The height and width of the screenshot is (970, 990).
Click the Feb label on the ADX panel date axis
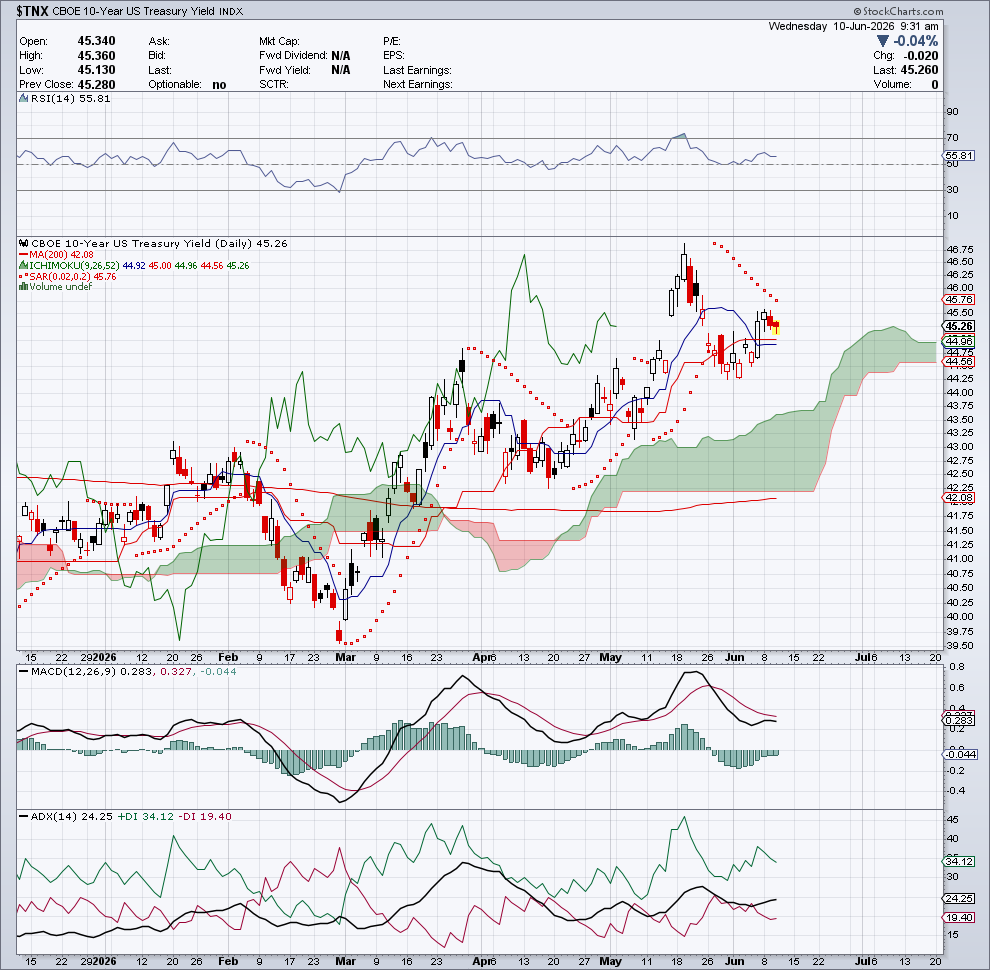pos(227,961)
